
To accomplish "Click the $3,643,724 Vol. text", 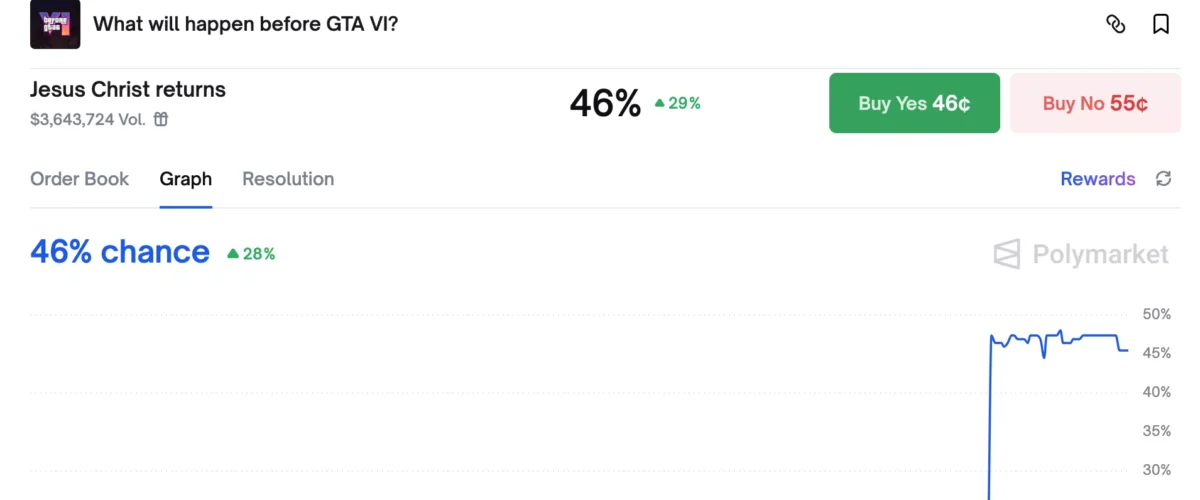I will pyautogui.click(x=88, y=120).
